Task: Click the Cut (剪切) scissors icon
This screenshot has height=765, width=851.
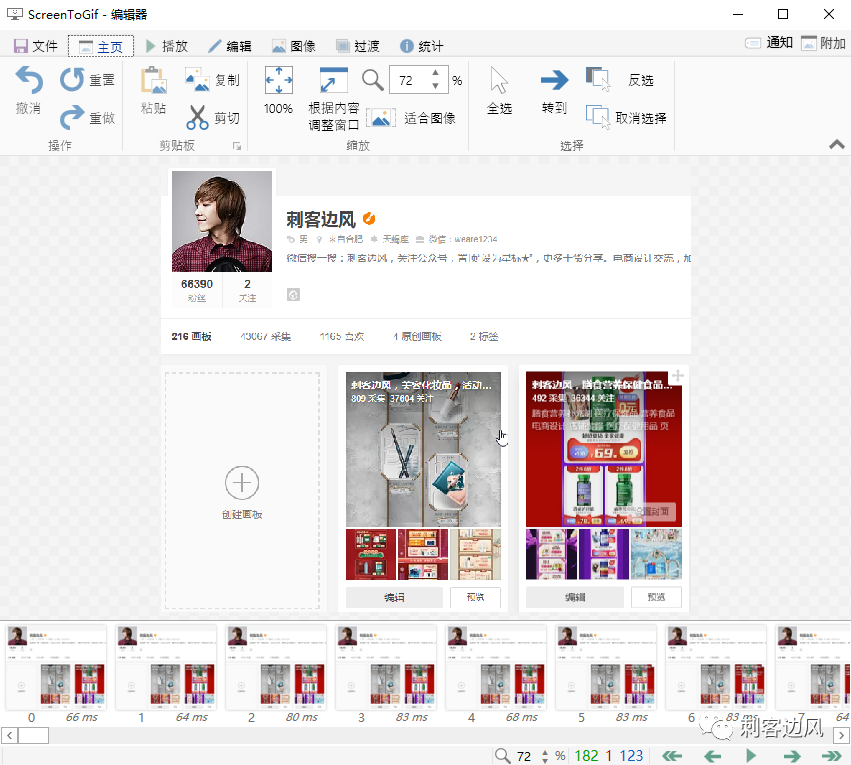Action: 197,117
